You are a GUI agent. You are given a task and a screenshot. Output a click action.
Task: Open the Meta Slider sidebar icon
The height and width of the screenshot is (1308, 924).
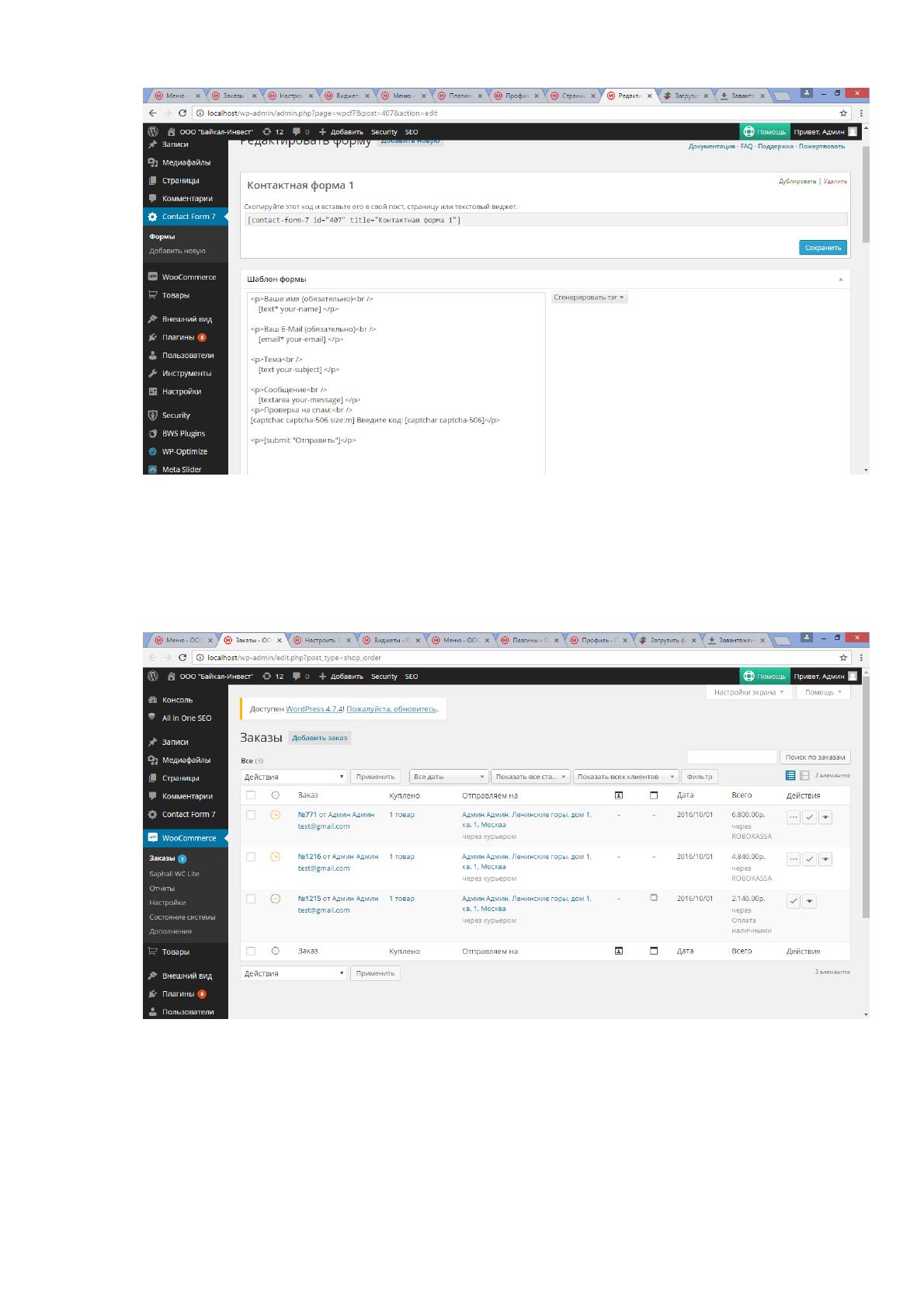coord(153,469)
